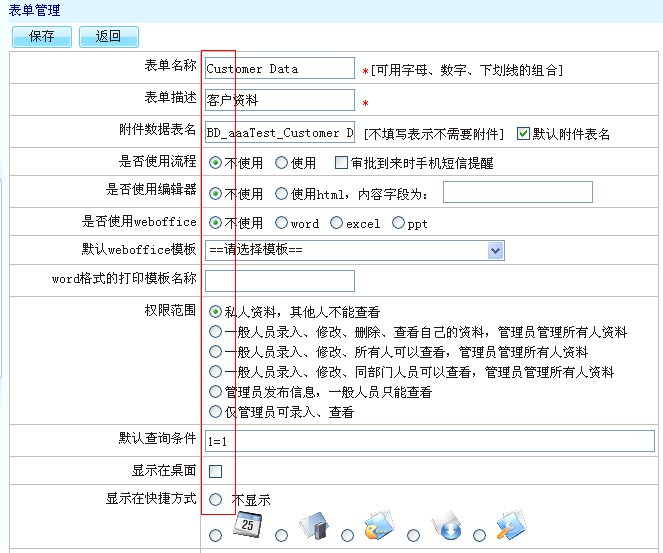The image size is (663, 553).
Task: Choose excel for weboffice
Action: [x=337, y=223]
